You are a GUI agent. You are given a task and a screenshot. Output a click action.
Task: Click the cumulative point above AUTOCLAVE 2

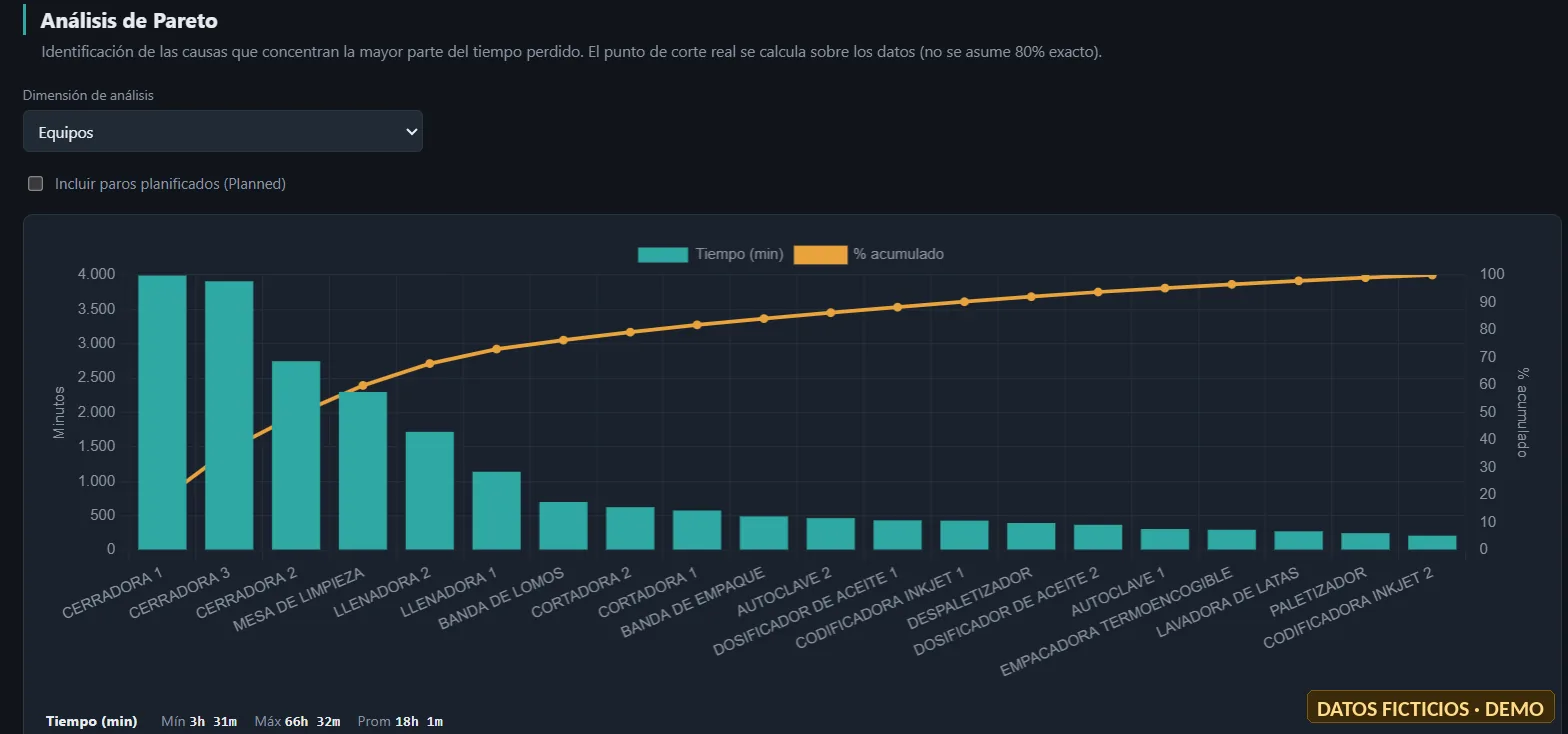[x=831, y=312]
